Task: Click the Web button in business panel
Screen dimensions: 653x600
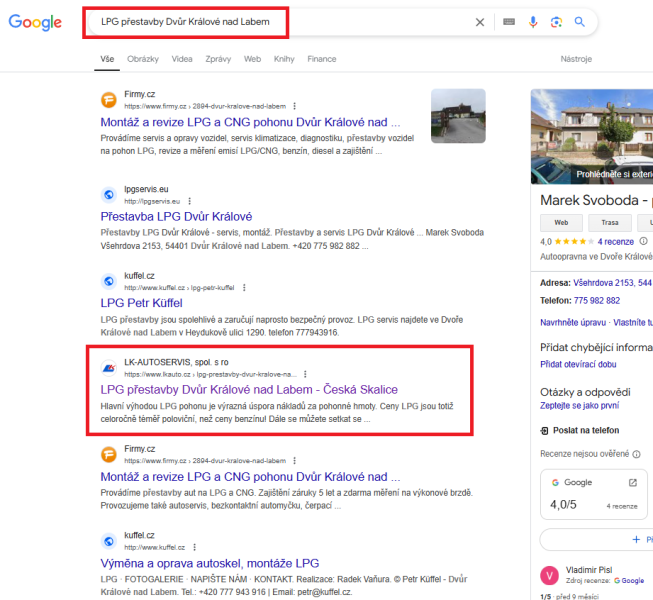Action: pyautogui.click(x=561, y=223)
